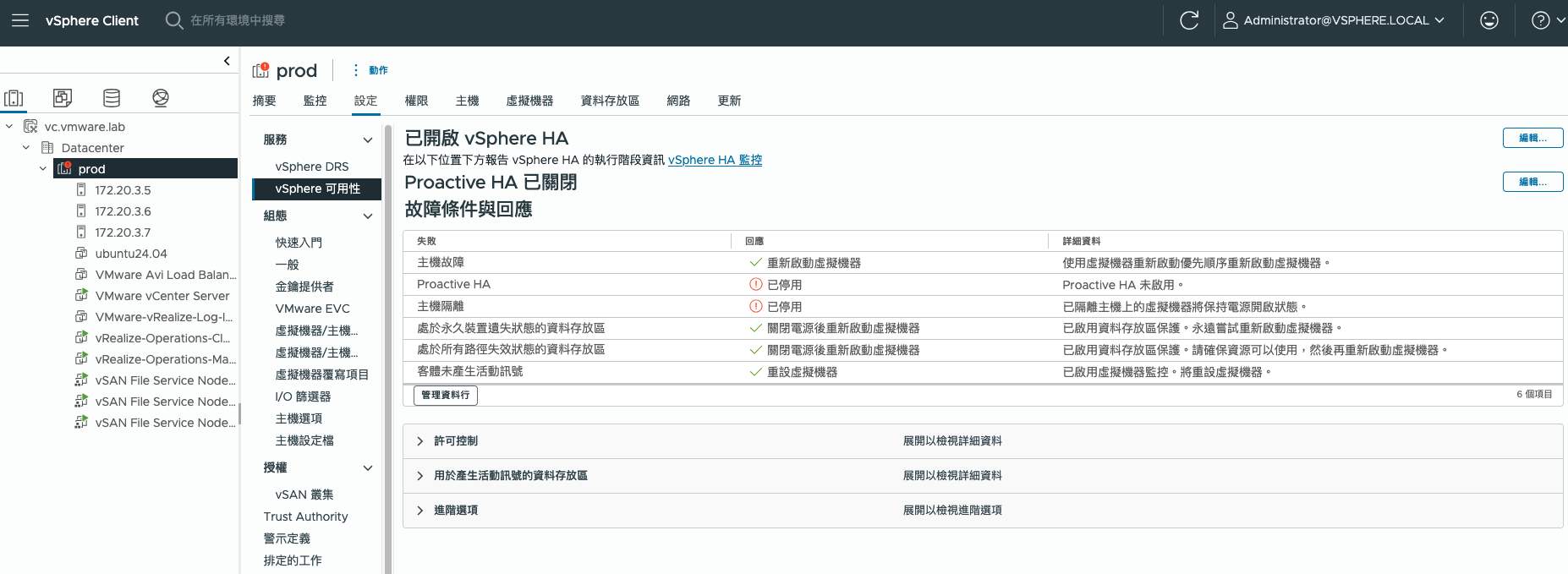Image resolution: width=1568 pixels, height=574 pixels.
Task: Click the global search magnifier icon
Action: [174, 20]
